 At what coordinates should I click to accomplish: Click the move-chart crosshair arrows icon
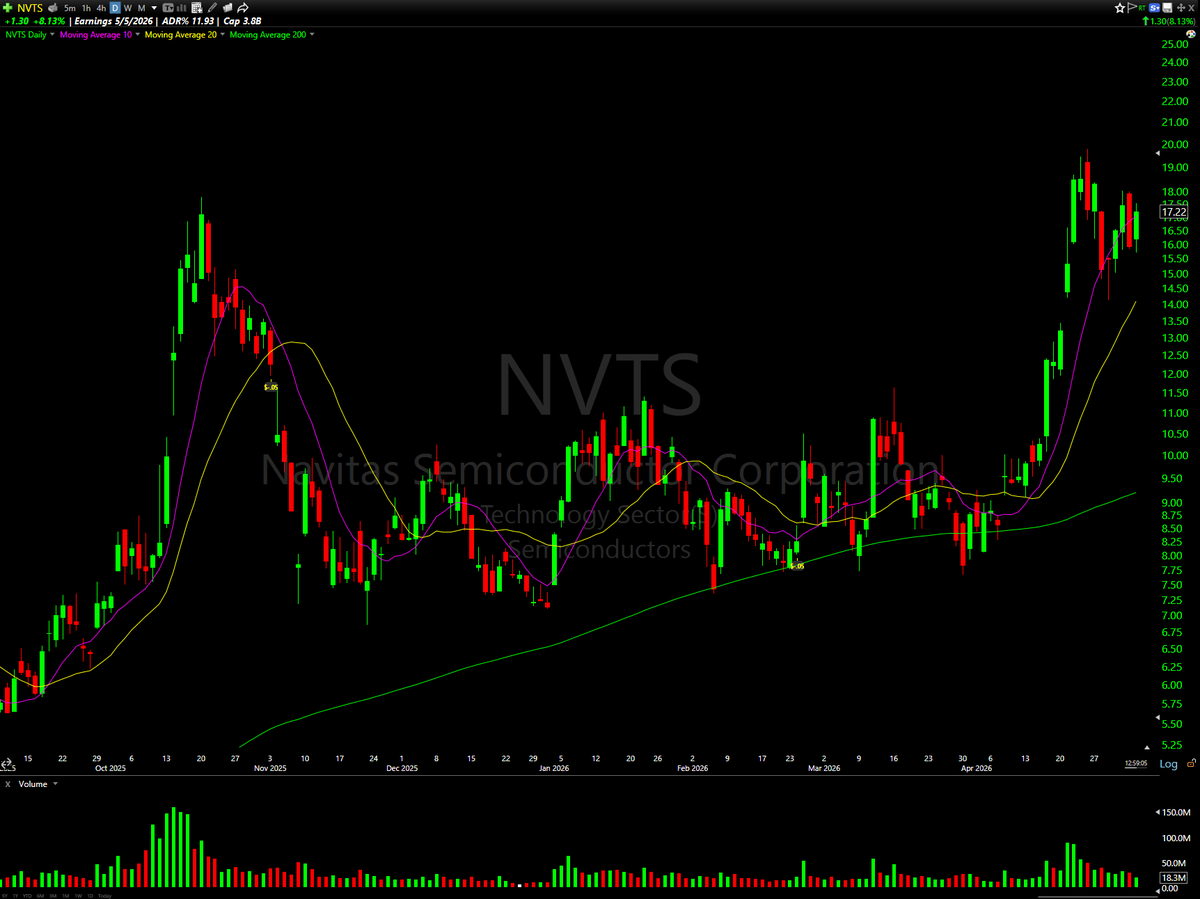point(1181,8)
